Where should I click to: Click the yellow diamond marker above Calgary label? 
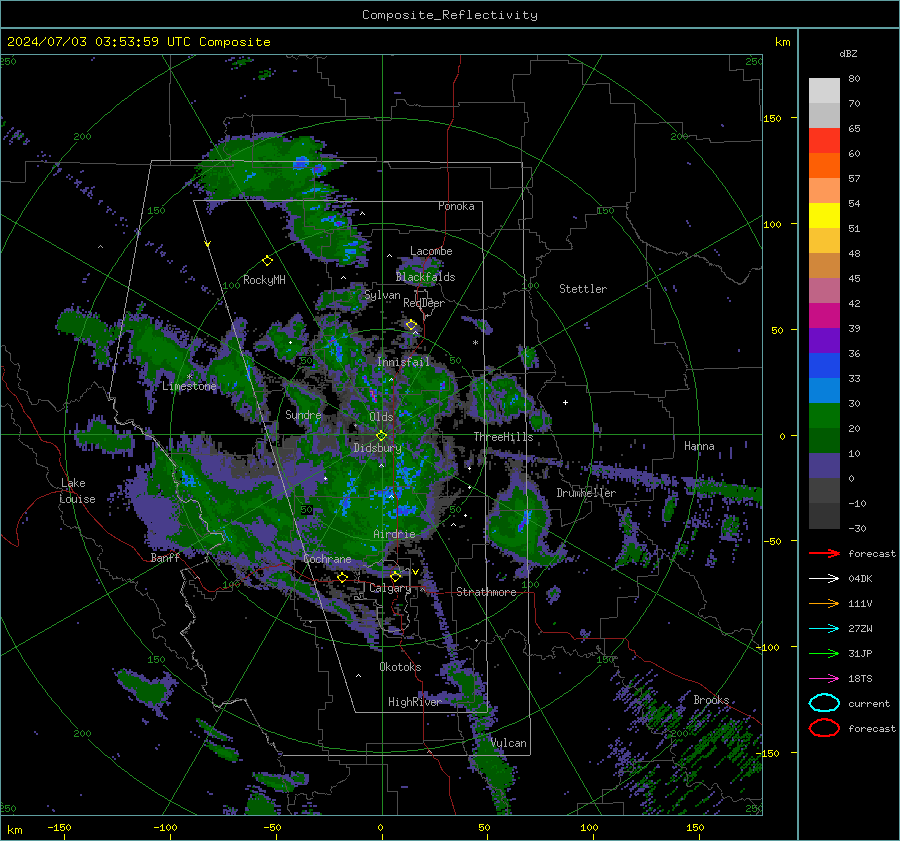click(x=395, y=576)
